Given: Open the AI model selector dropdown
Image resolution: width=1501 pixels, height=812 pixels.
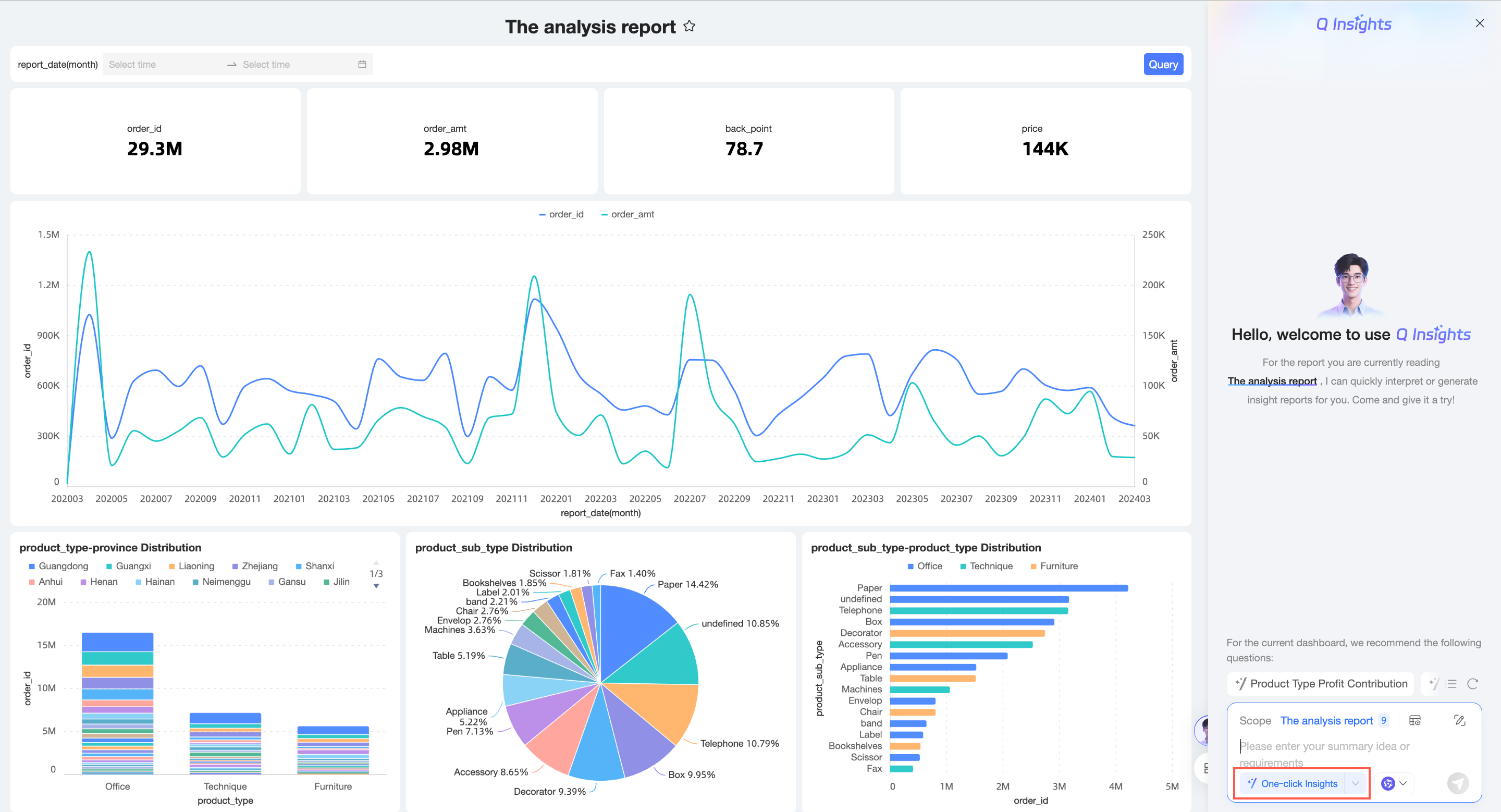Looking at the screenshot, I should click(1394, 783).
